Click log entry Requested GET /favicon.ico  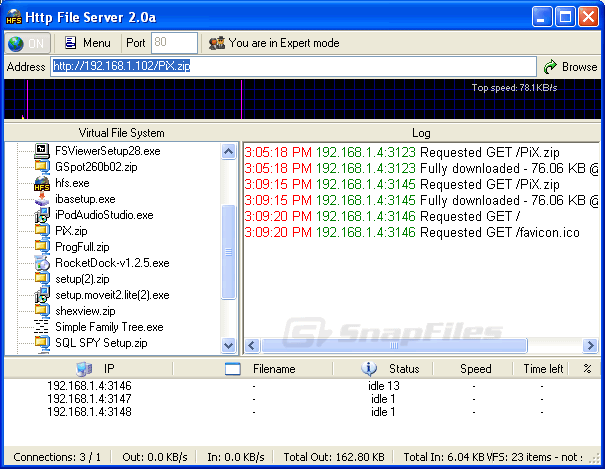(x=412, y=233)
